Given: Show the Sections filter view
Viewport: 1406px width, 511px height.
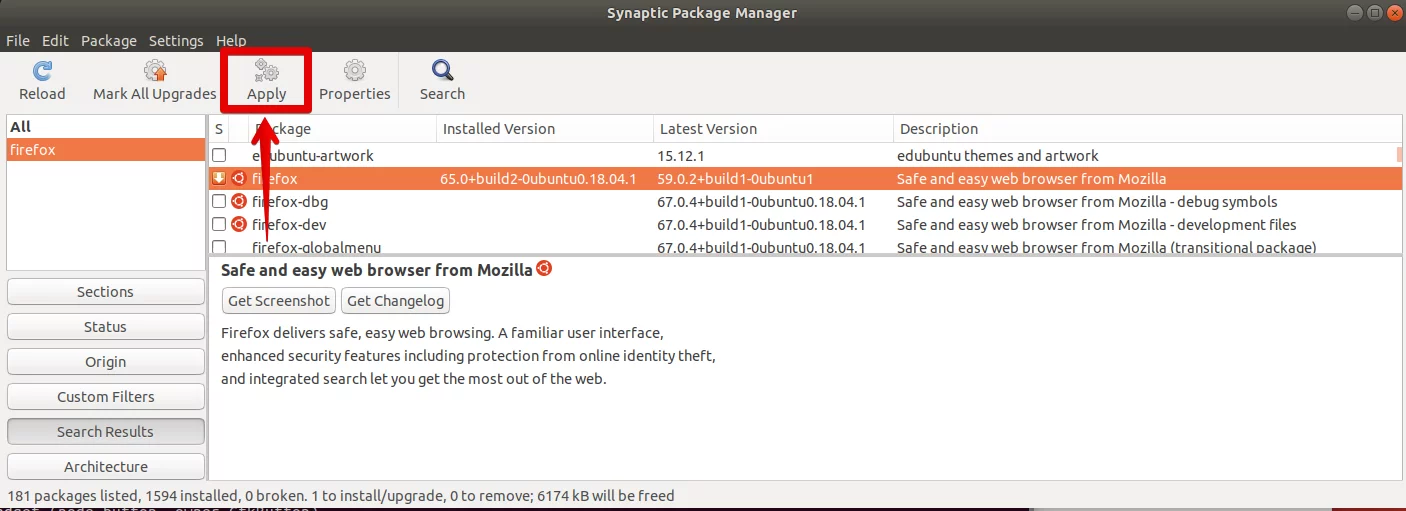Looking at the screenshot, I should click(x=105, y=292).
